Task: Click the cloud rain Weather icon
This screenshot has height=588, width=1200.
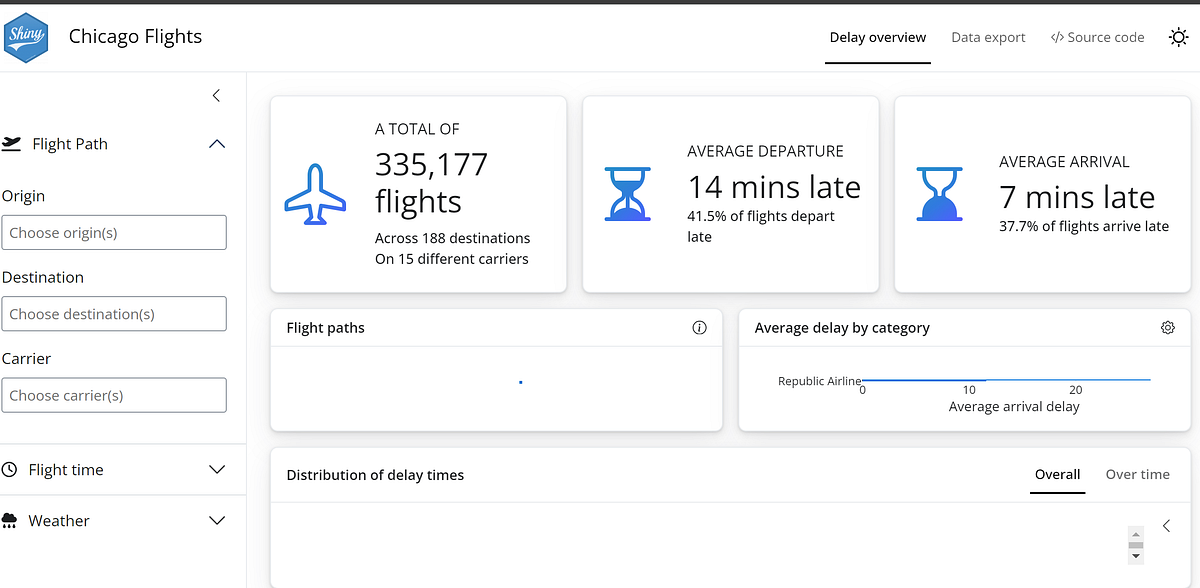Action: coord(10,520)
